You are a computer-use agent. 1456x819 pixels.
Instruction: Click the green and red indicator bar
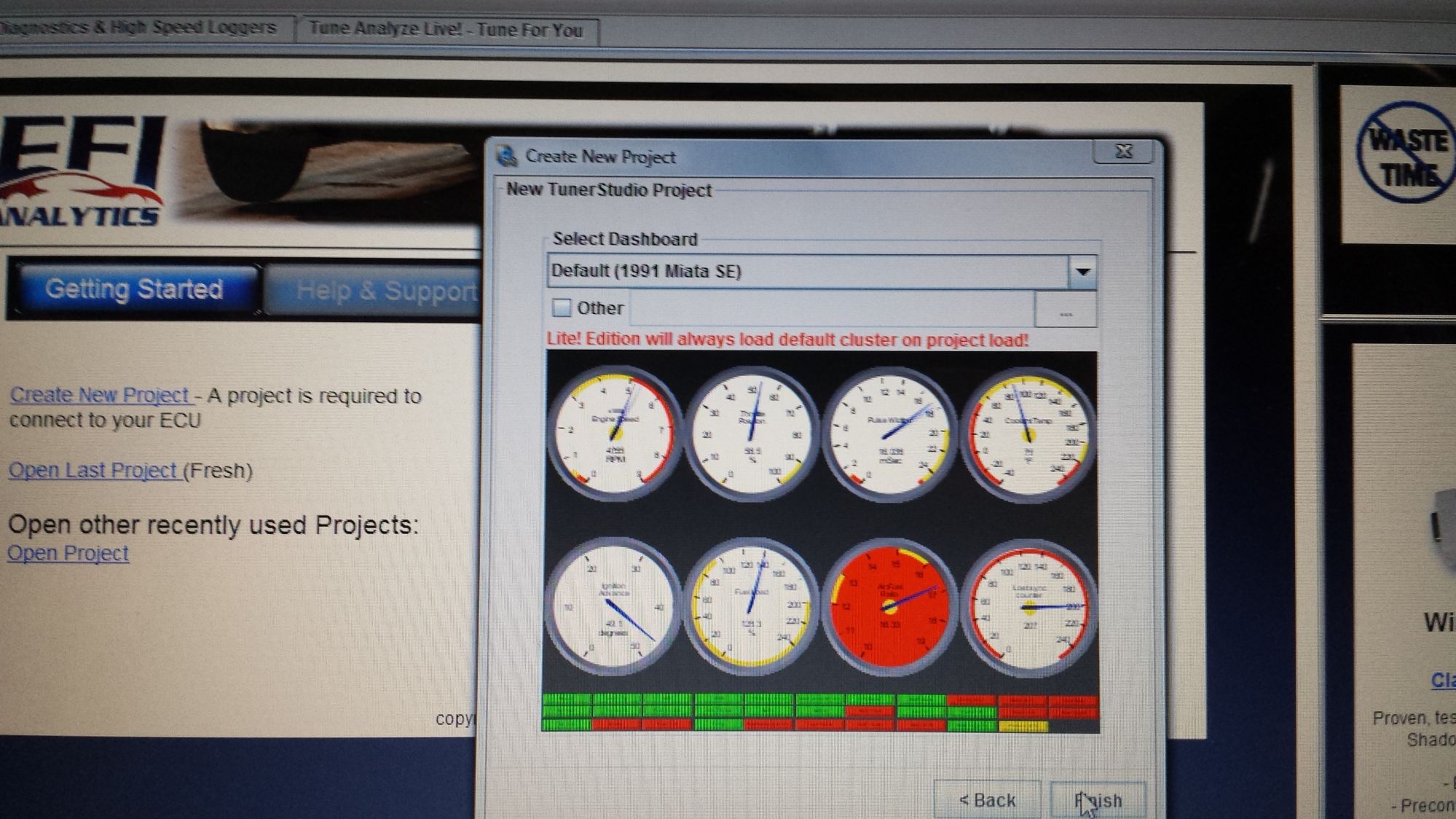click(x=819, y=712)
